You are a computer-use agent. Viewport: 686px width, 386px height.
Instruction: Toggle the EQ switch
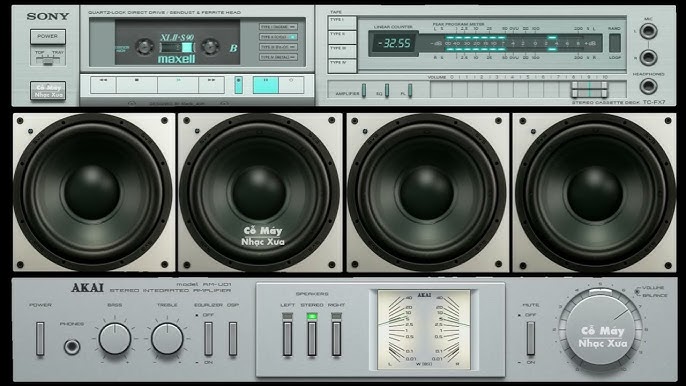click(x=387, y=91)
